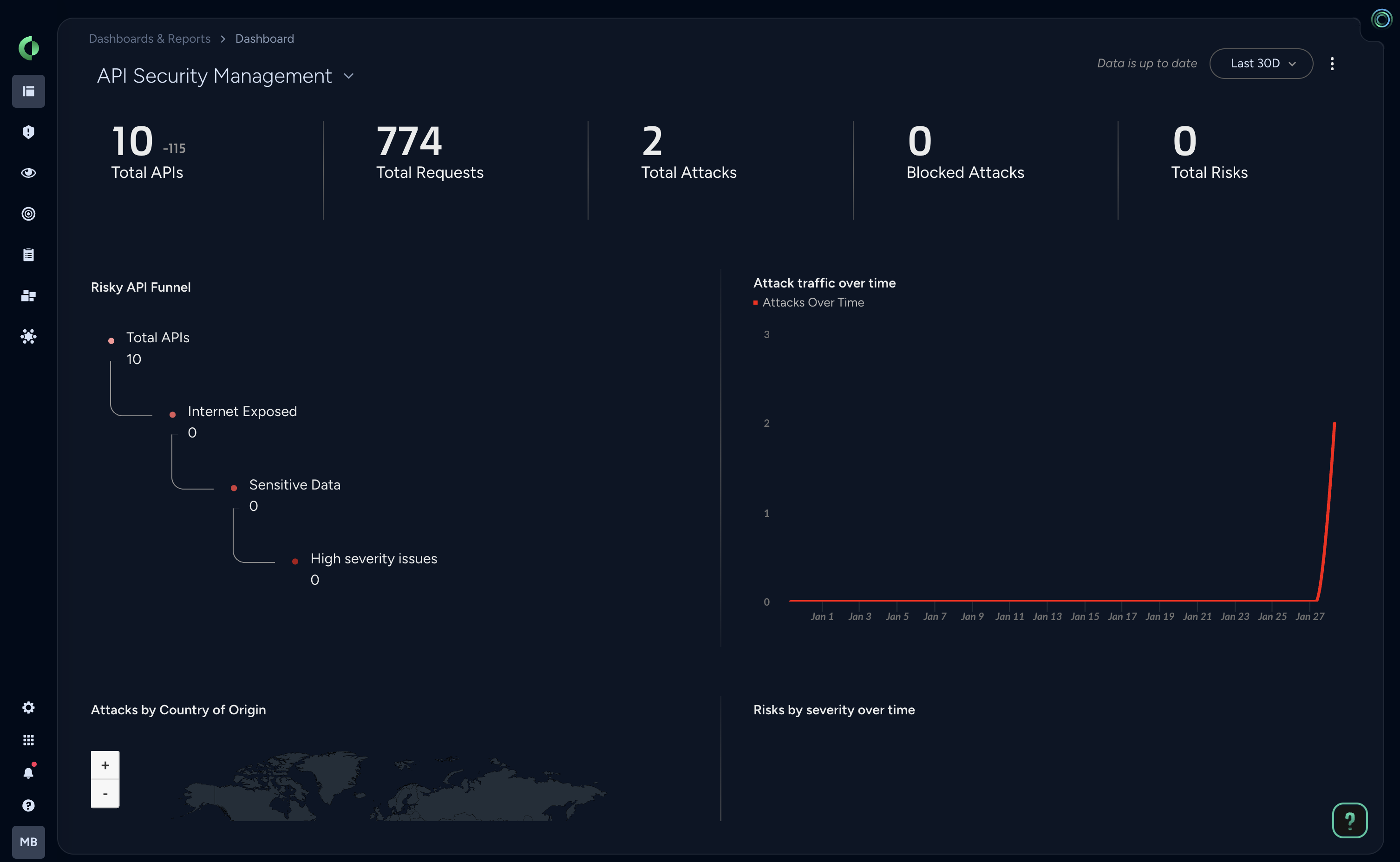This screenshot has width=1400, height=862.
Task: Open the Last 30D time range dropdown
Action: click(1260, 63)
